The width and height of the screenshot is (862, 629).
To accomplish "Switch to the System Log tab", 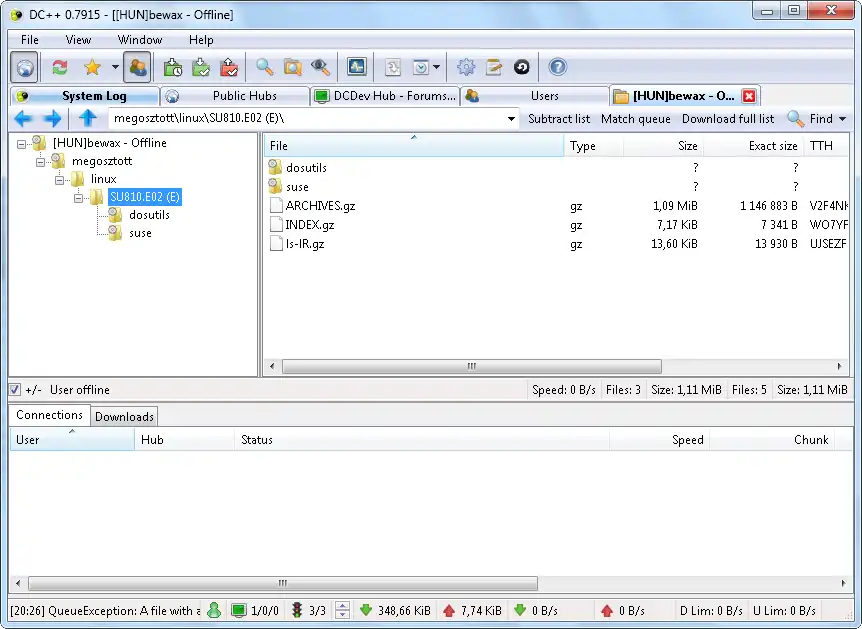I will pos(85,96).
